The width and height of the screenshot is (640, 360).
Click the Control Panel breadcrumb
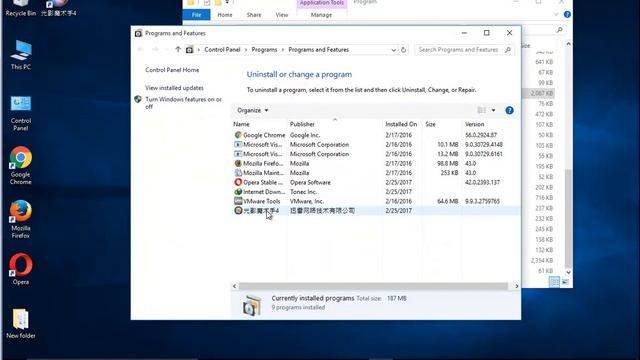click(x=222, y=50)
